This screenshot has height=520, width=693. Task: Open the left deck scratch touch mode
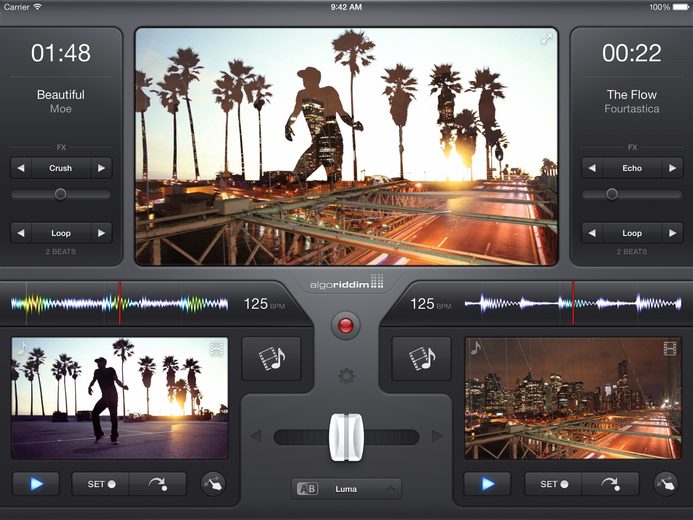[x=213, y=484]
